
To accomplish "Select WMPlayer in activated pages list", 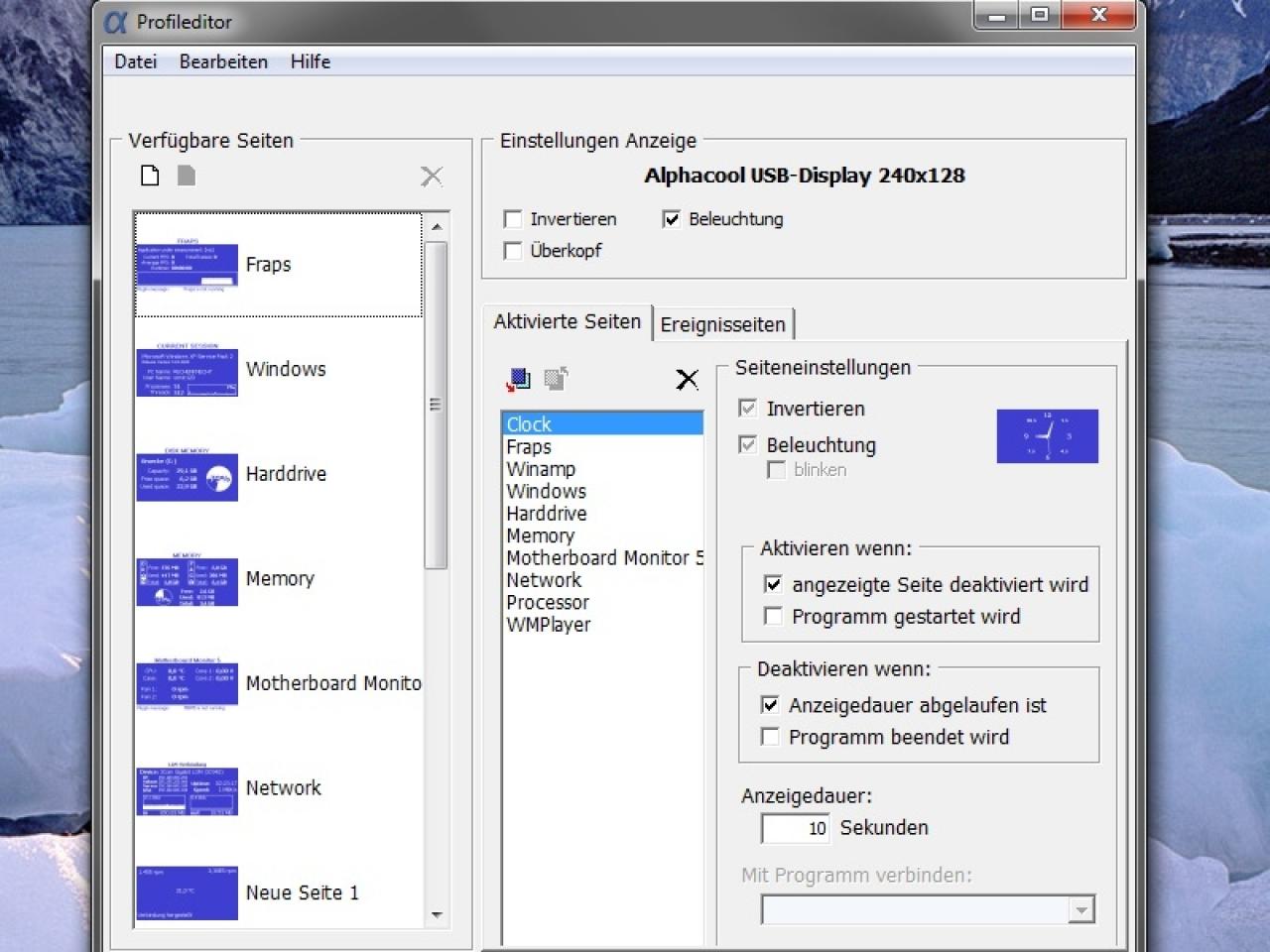I will [x=602, y=625].
